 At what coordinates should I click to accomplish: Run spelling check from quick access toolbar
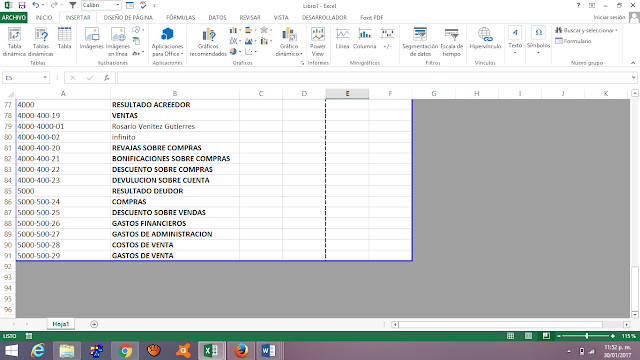pyautogui.click(x=143, y=5)
